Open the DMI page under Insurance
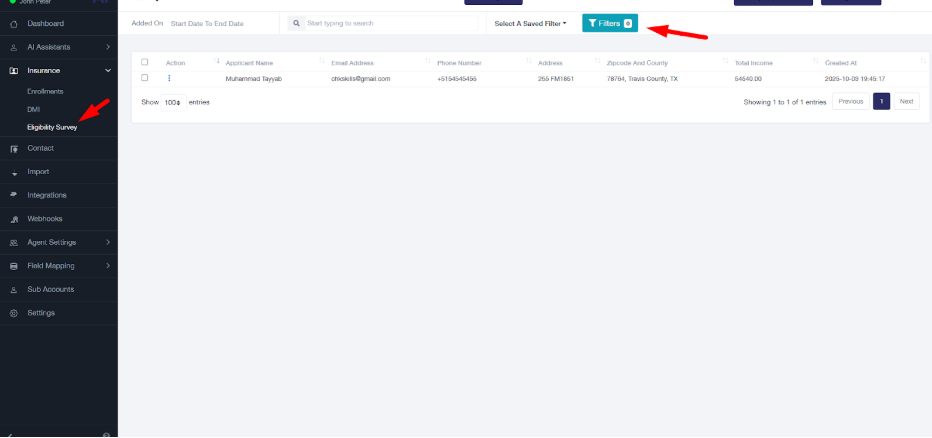The width and height of the screenshot is (932, 438). click(33, 109)
